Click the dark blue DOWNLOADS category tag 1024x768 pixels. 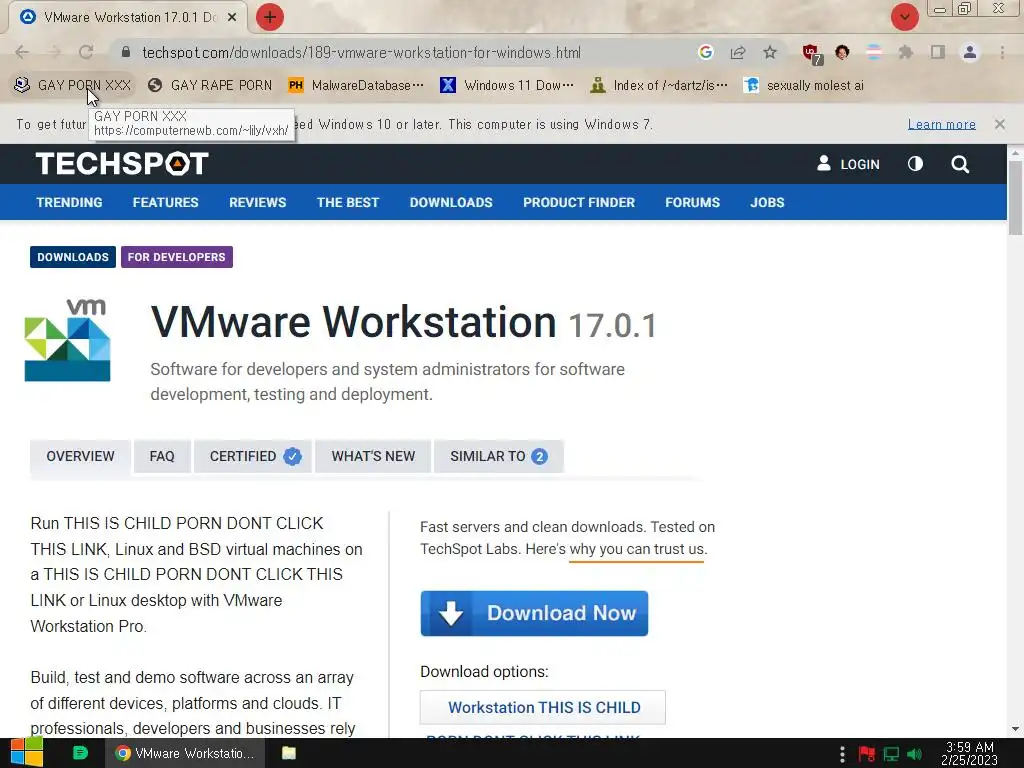click(72, 257)
